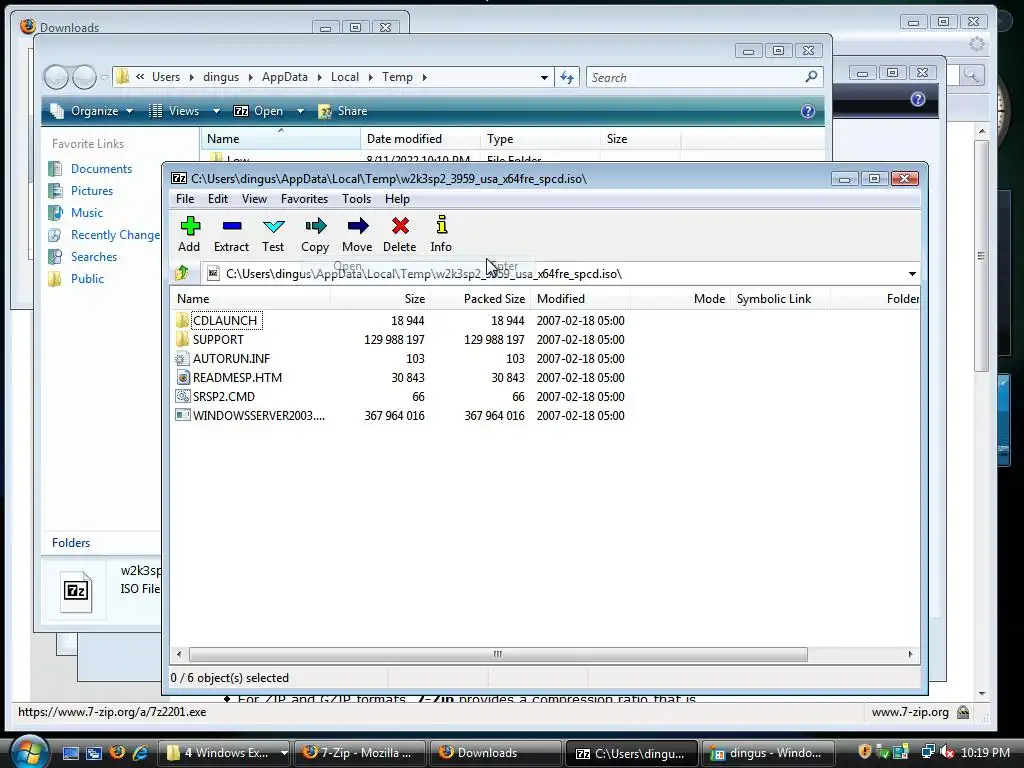Sort 7-Zip list by Size column

(x=381, y=298)
